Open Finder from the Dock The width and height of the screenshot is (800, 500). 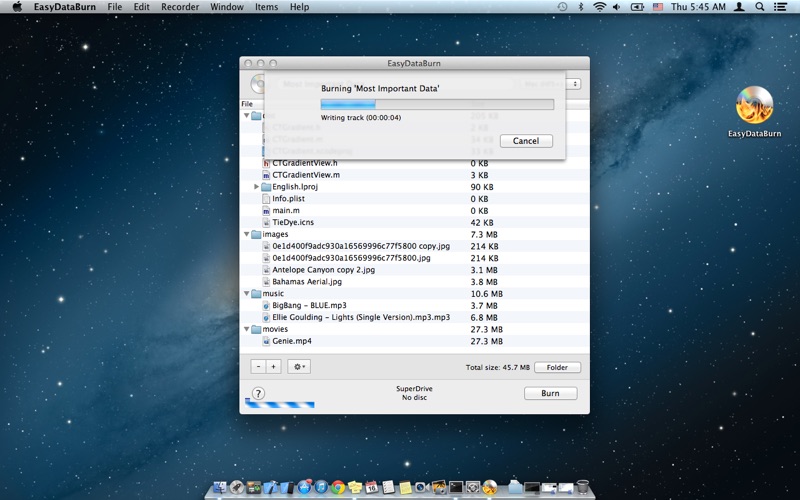tap(220, 487)
